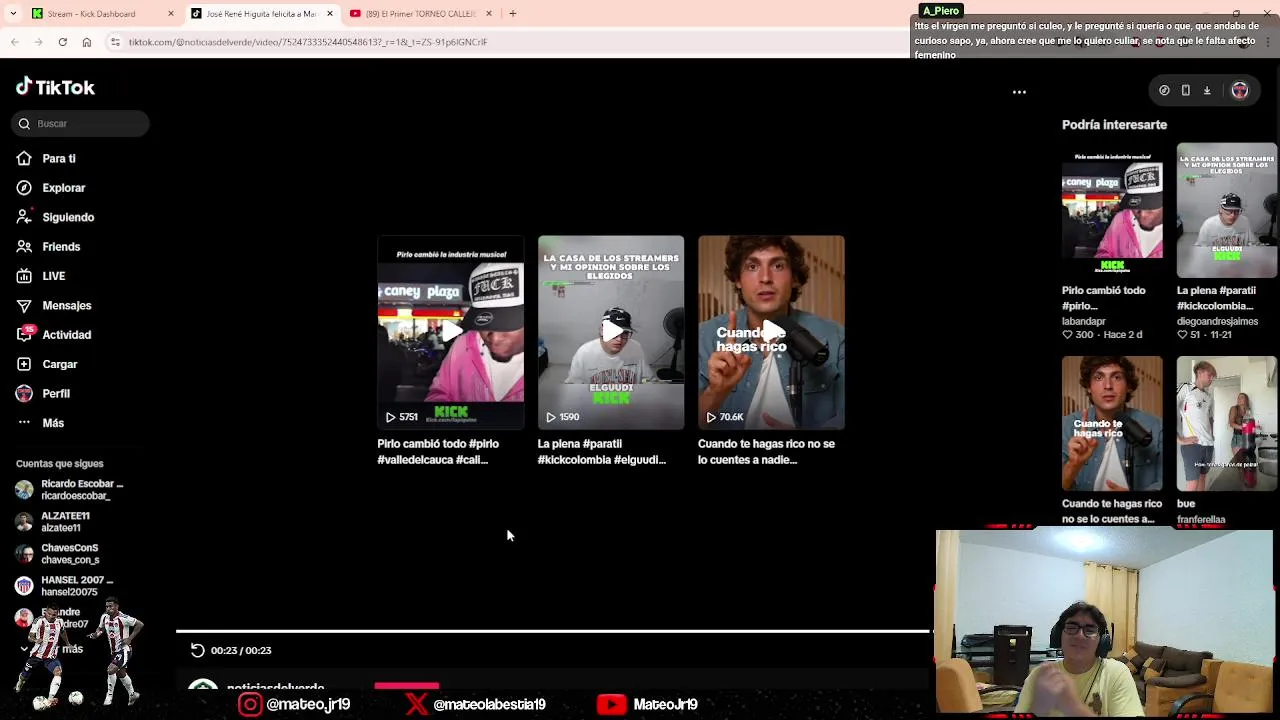Click 'Podría interesarte' heading

(1114, 125)
